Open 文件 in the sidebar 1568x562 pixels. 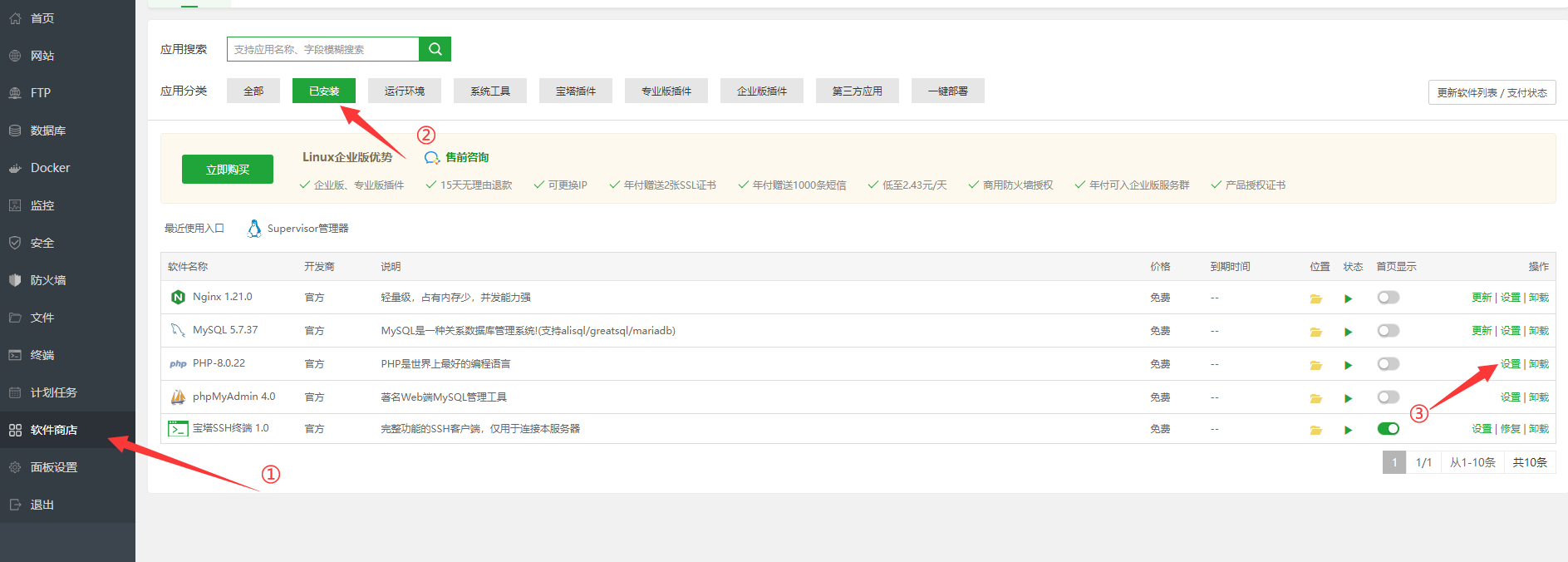[67, 318]
